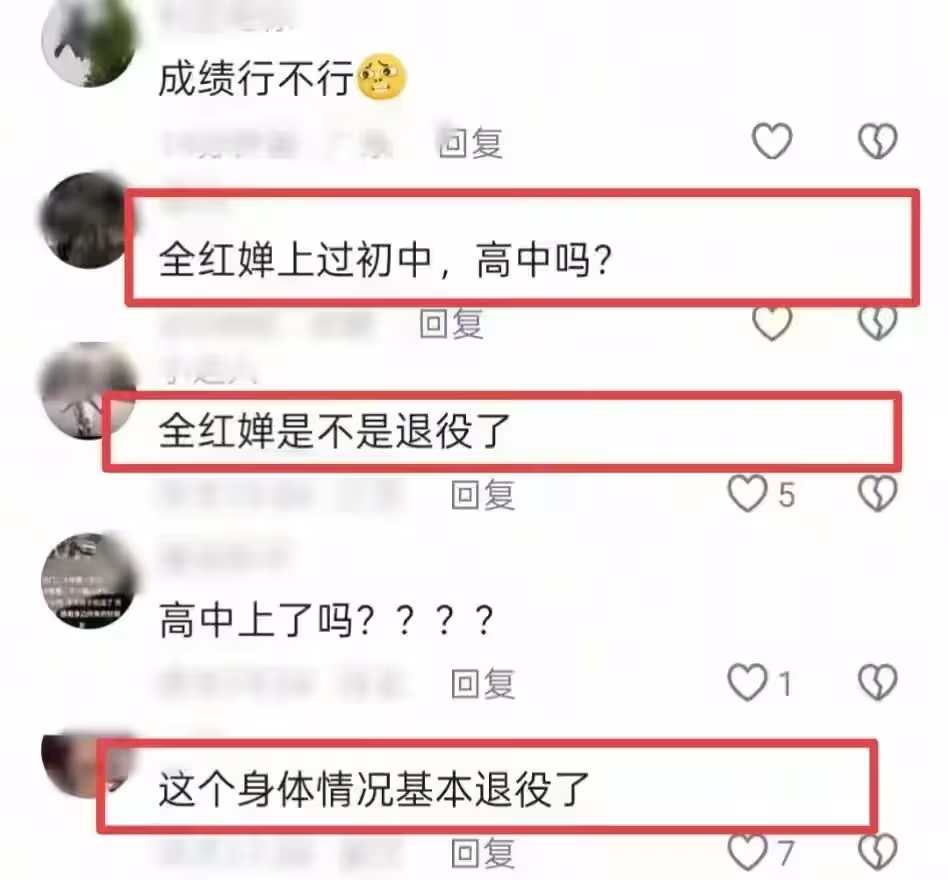
Task: Dislike the comment 全红婵上过初中，高中吗
Action: pos(878,323)
